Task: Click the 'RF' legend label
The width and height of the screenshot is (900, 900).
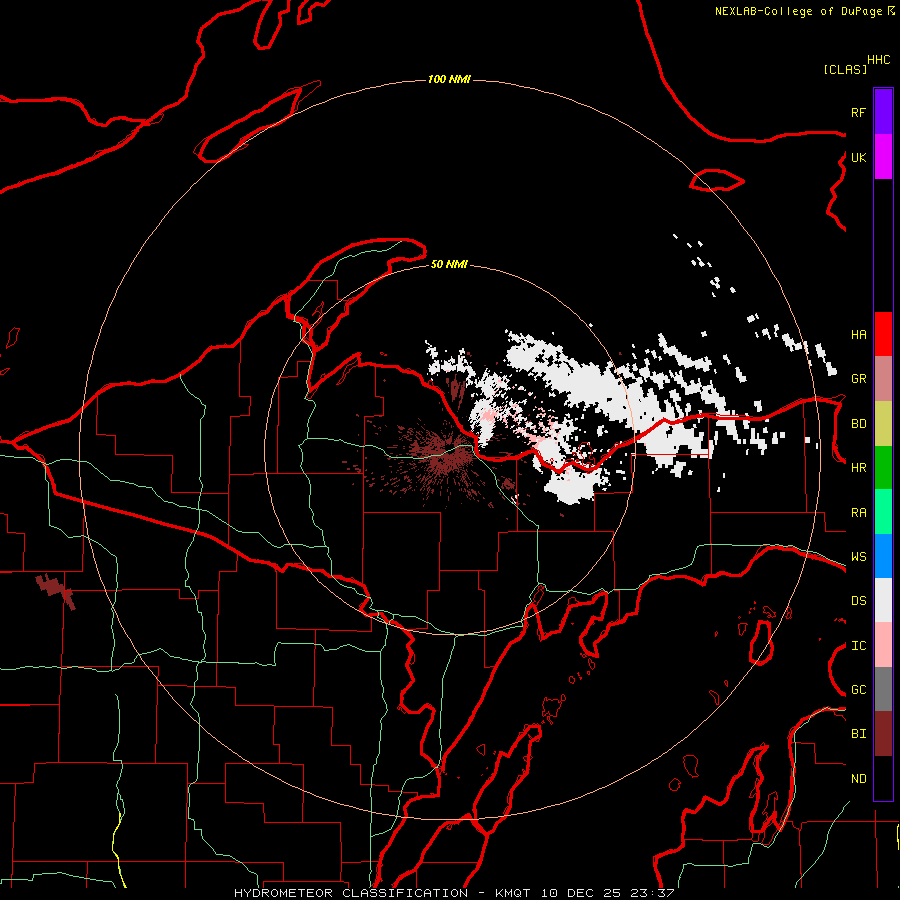Action: pos(858,112)
